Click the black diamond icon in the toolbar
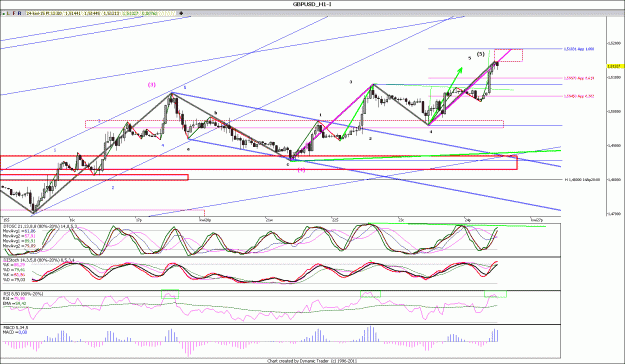The height and width of the screenshot is (364, 625). [181, 13]
